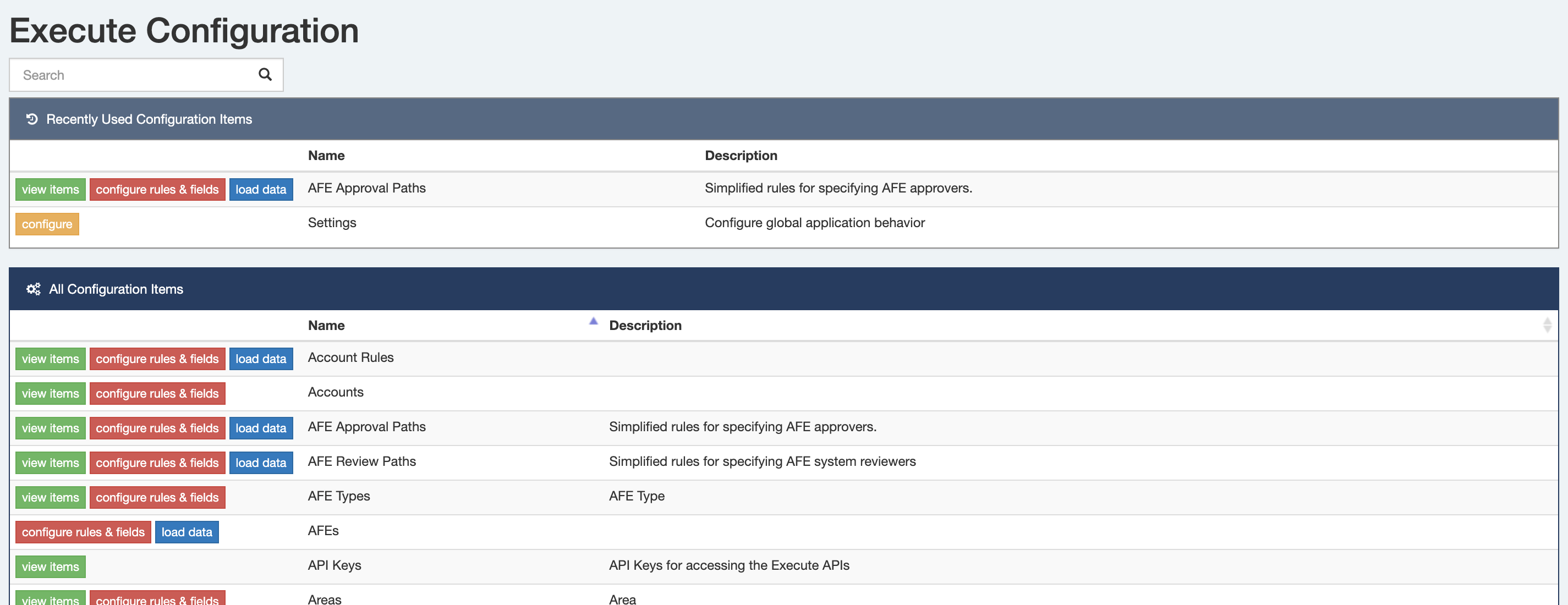Configure rules & fields for AFE Types

pyautogui.click(x=157, y=498)
